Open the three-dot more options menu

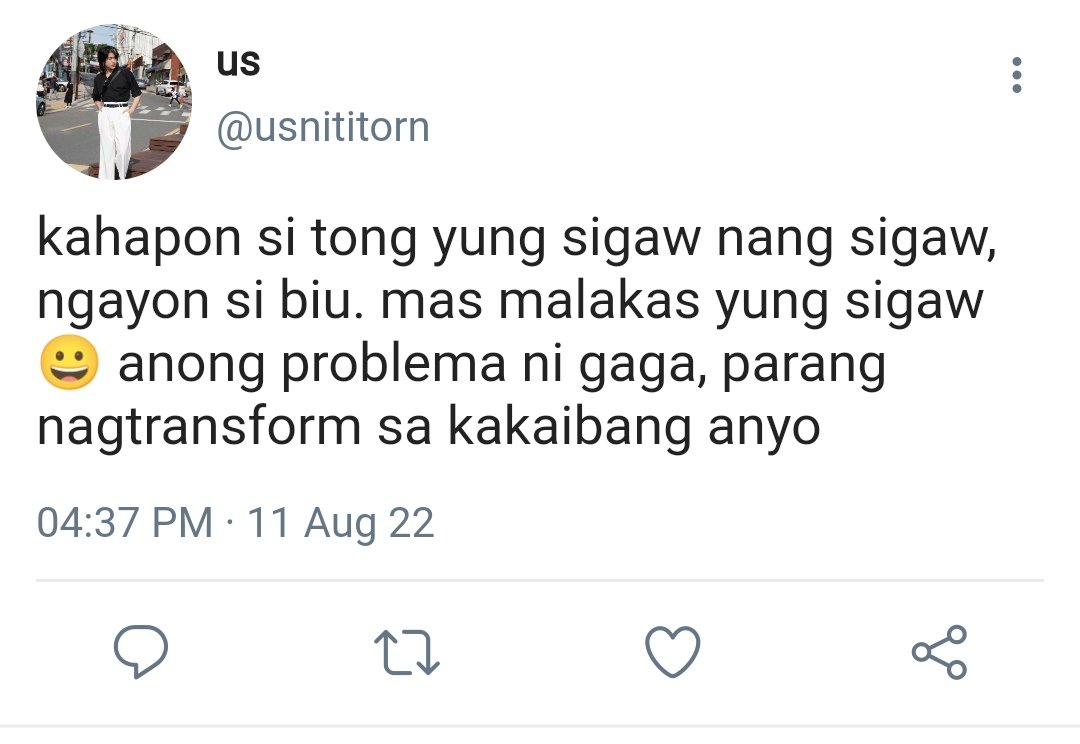[x=1017, y=75]
